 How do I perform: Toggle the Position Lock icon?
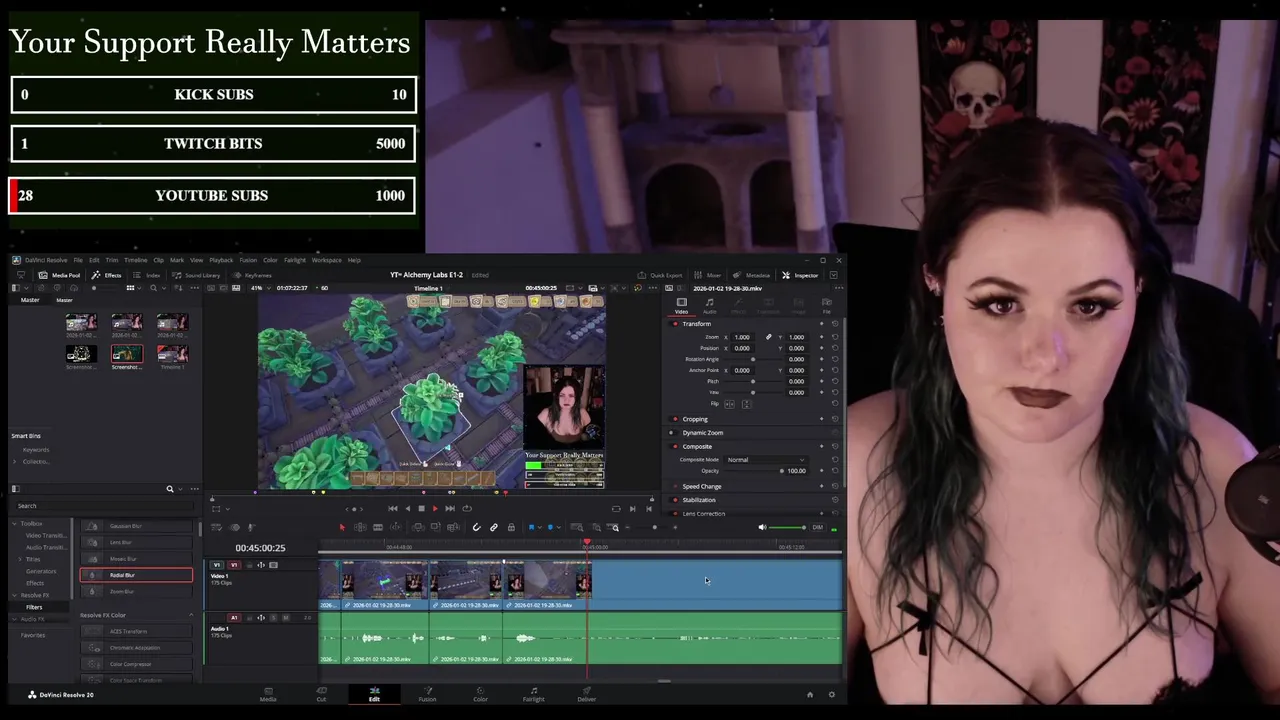click(x=511, y=527)
